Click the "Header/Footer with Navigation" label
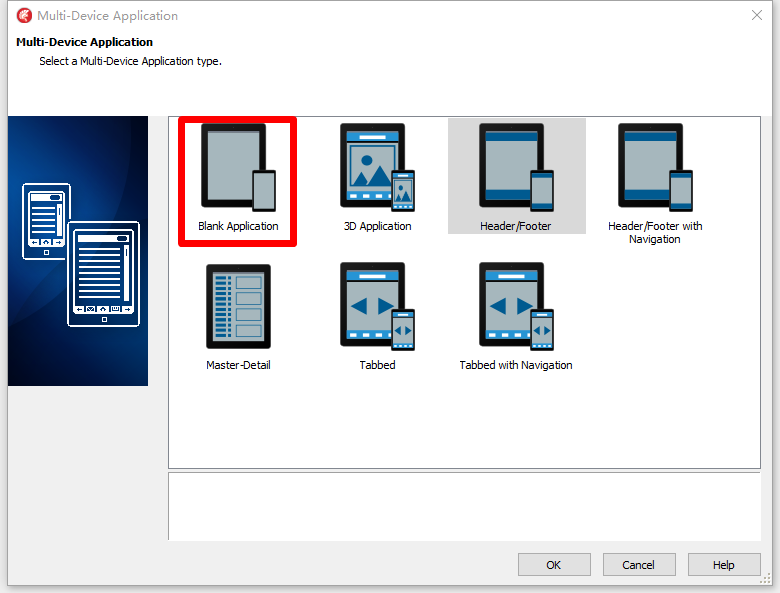Screen dimensions: 780x593 tap(655, 232)
